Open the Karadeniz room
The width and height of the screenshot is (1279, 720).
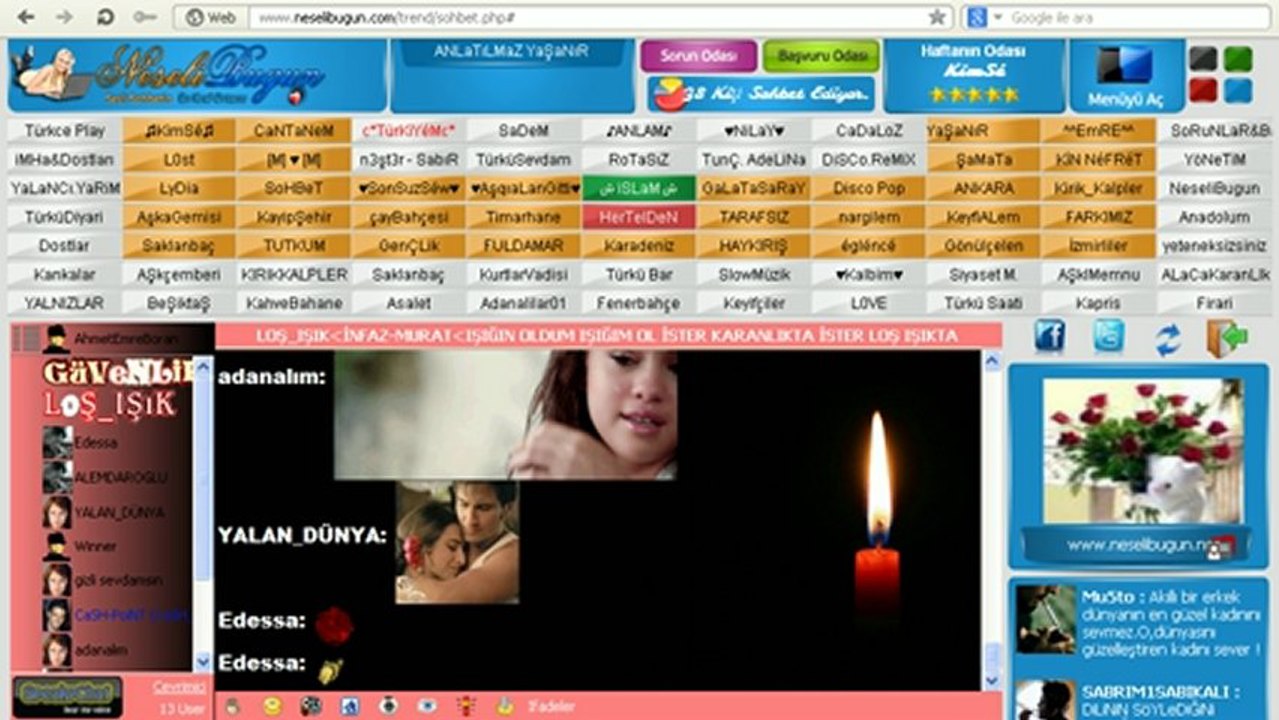pyautogui.click(x=639, y=245)
